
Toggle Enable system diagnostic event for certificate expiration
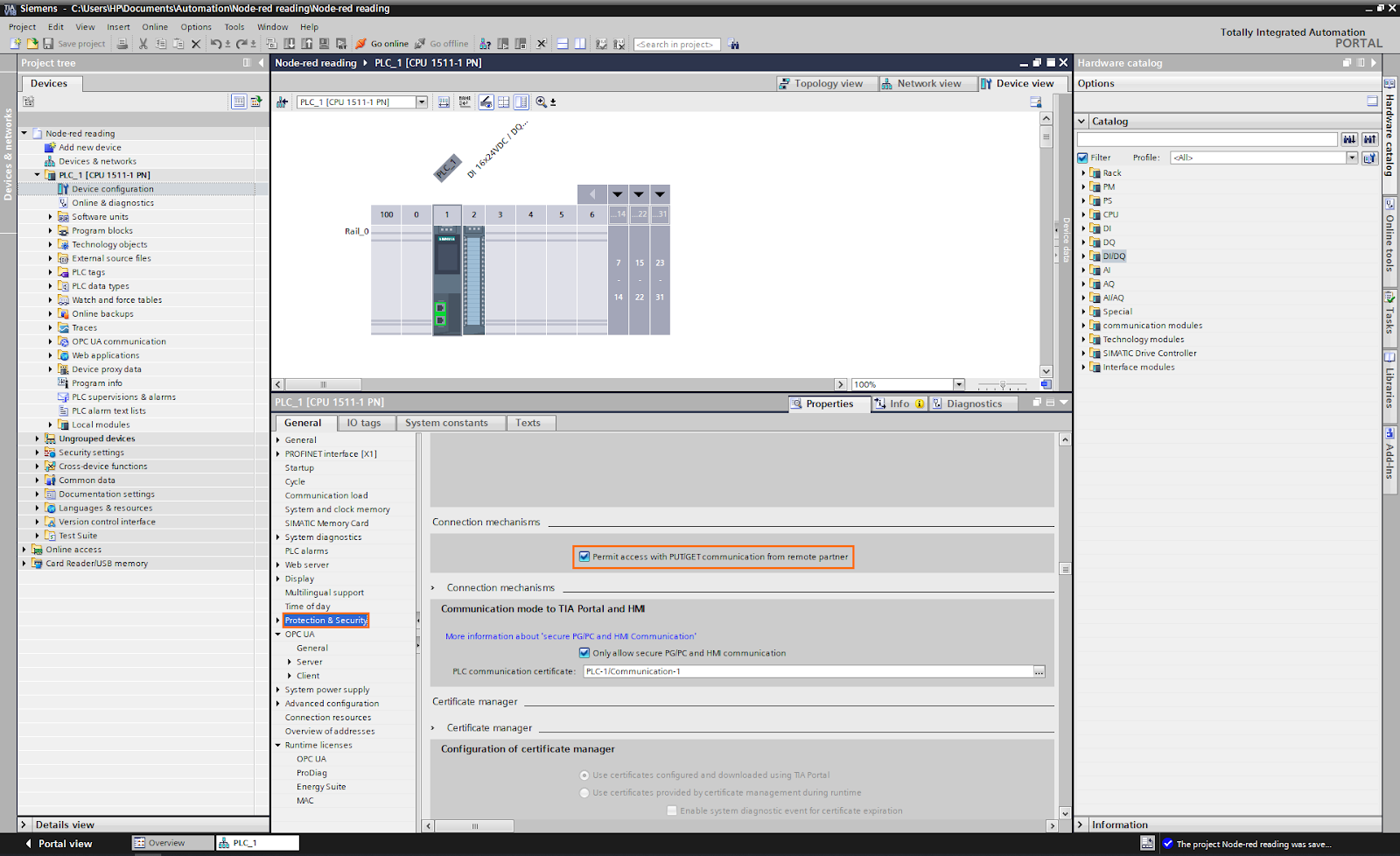point(672,810)
